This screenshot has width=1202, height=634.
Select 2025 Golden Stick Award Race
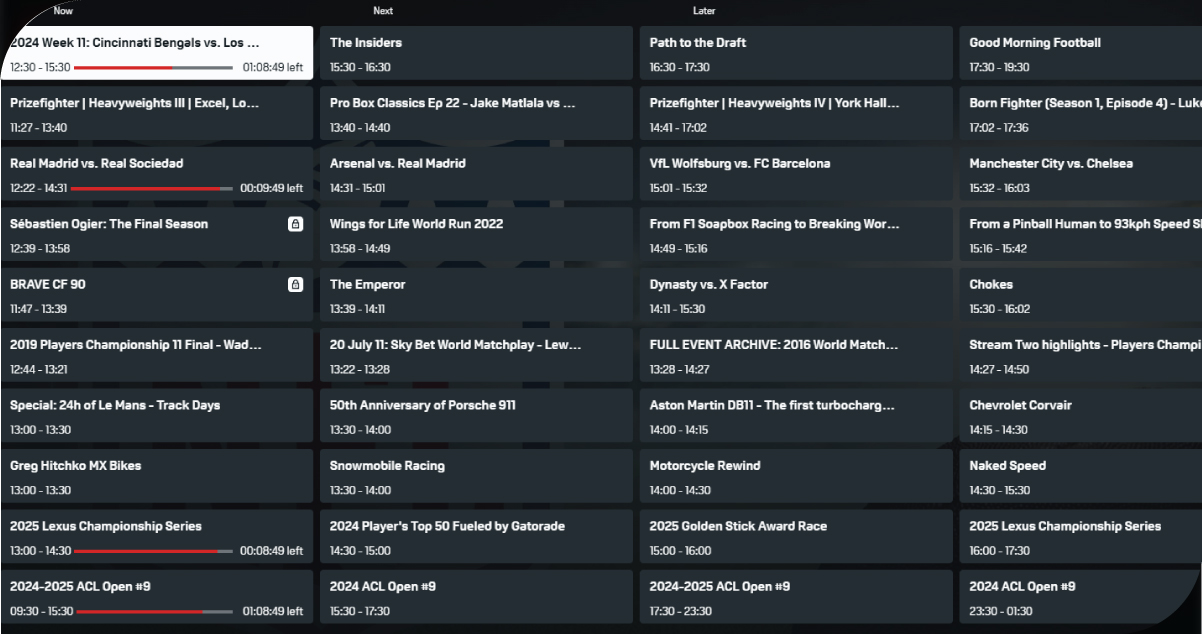(795, 536)
